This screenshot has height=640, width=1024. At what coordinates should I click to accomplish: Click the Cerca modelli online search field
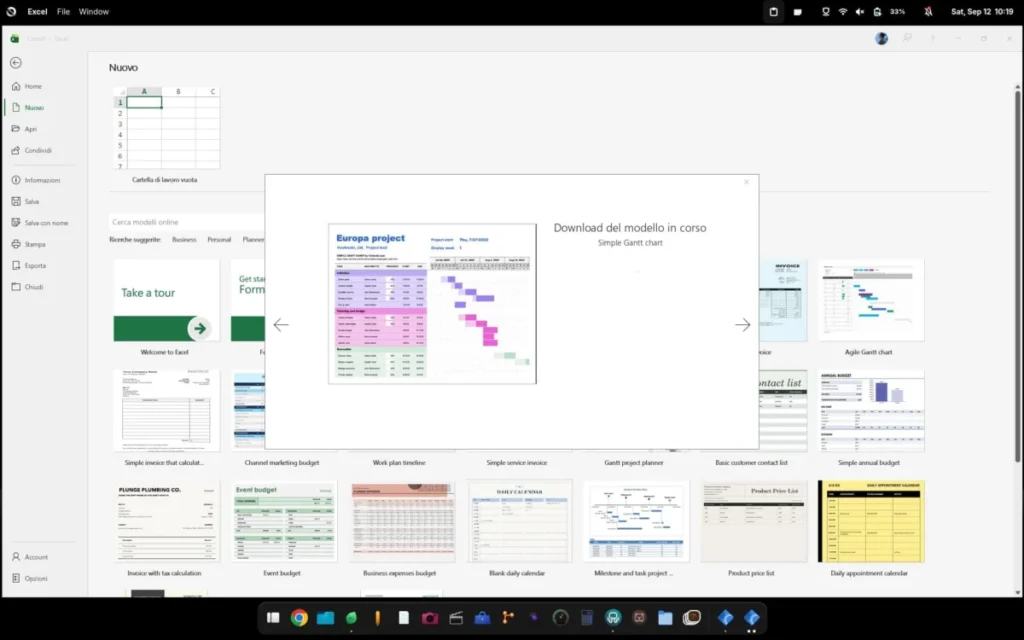(187, 222)
